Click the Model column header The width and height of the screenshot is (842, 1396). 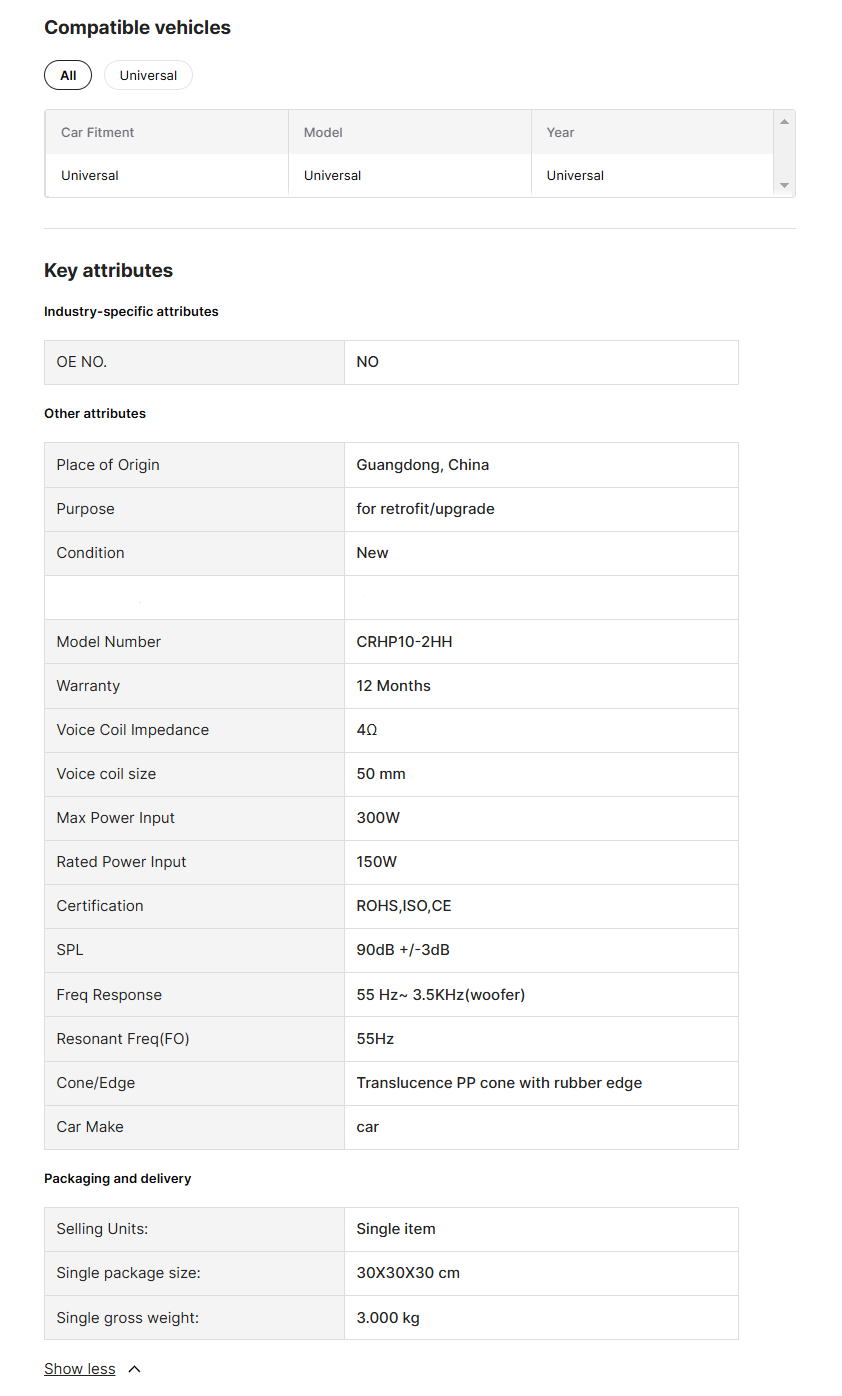coord(323,132)
